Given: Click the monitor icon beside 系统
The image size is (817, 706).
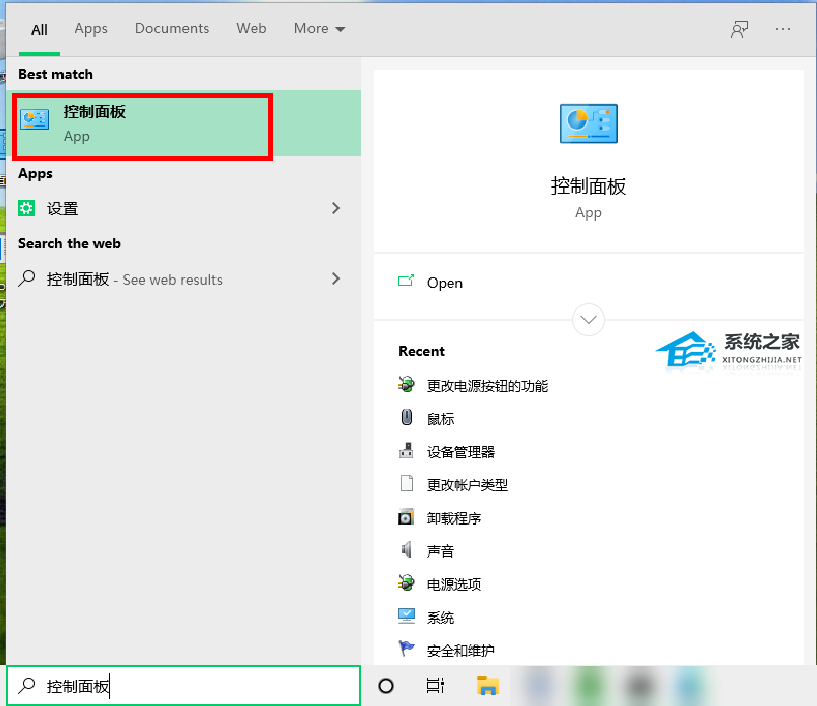Looking at the screenshot, I should click(x=406, y=616).
